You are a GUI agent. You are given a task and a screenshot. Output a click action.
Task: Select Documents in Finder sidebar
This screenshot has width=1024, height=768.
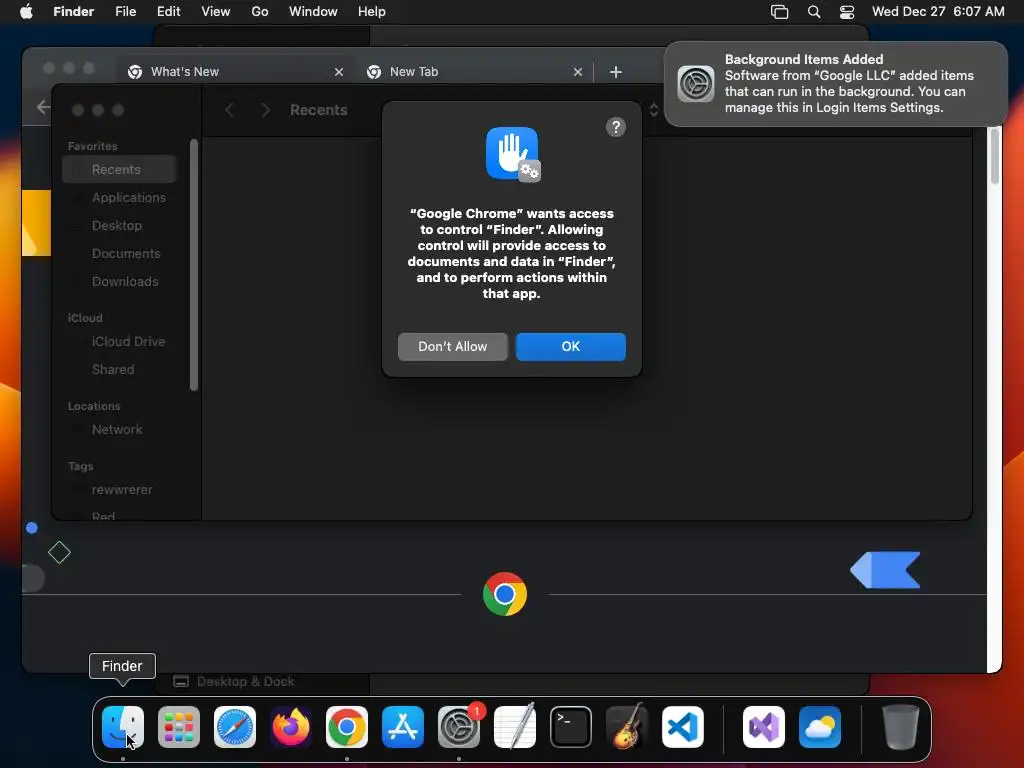tap(120, 254)
